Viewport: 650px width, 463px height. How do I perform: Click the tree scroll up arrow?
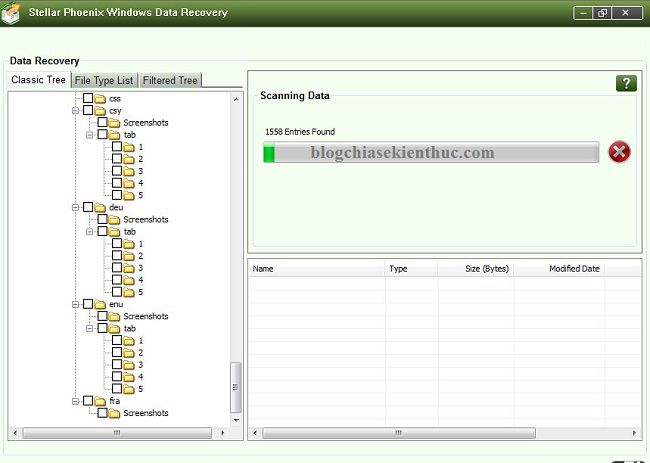tap(236, 99)
